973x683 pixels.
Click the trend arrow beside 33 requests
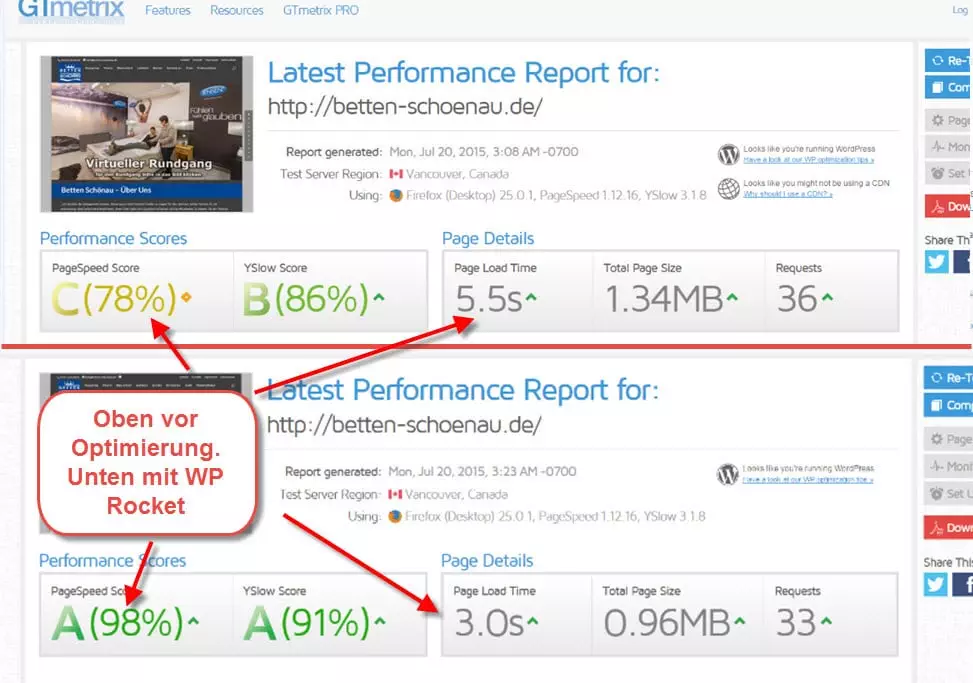(826, 621)
